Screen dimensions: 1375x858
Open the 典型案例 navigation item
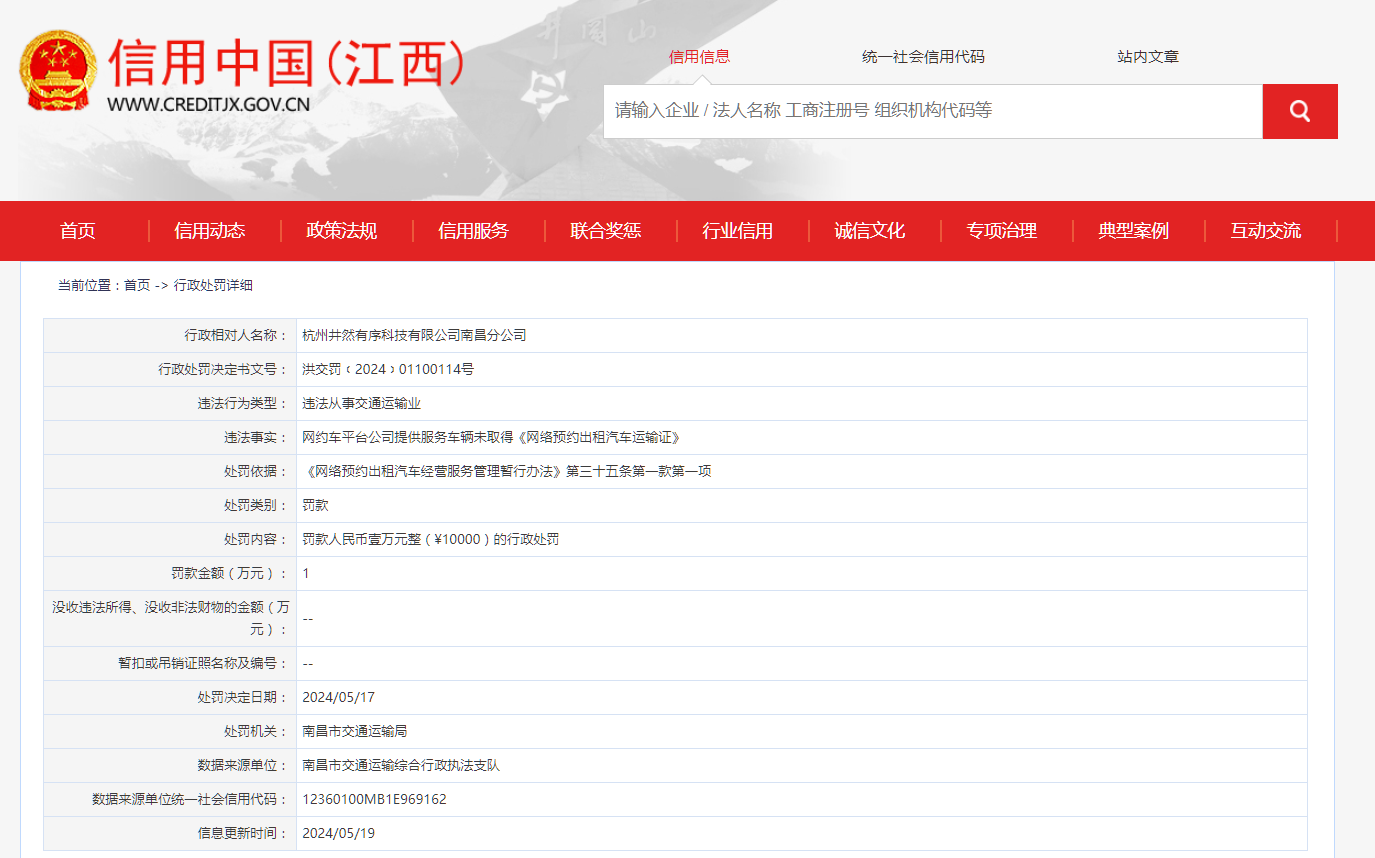click(1133, 231)
